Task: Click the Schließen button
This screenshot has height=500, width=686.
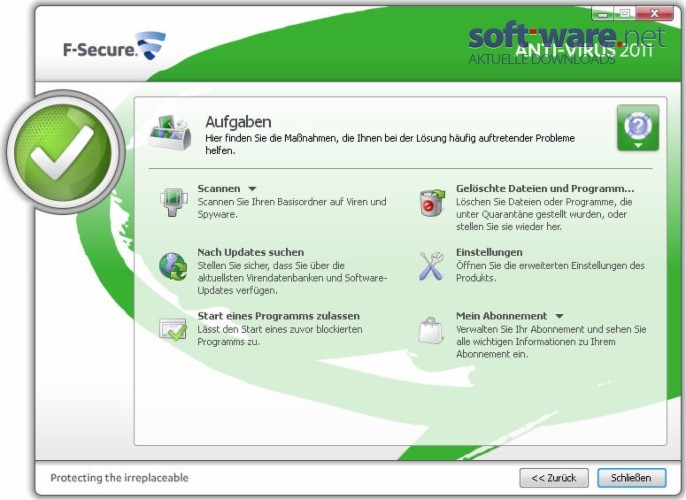Action: pyautogui.click(x=631, y=478)
